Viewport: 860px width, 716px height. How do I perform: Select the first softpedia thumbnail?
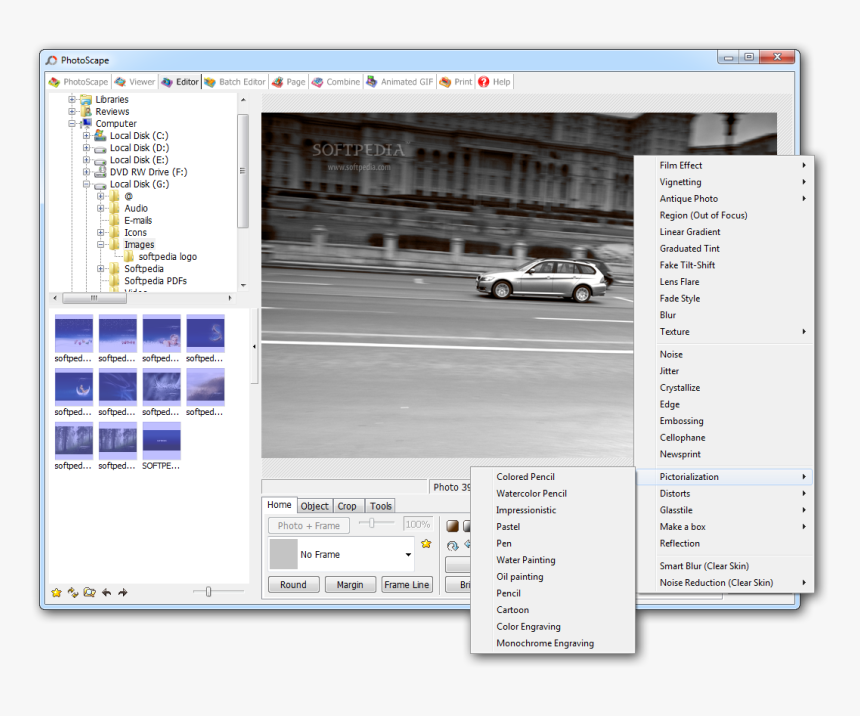coord(73,330)
